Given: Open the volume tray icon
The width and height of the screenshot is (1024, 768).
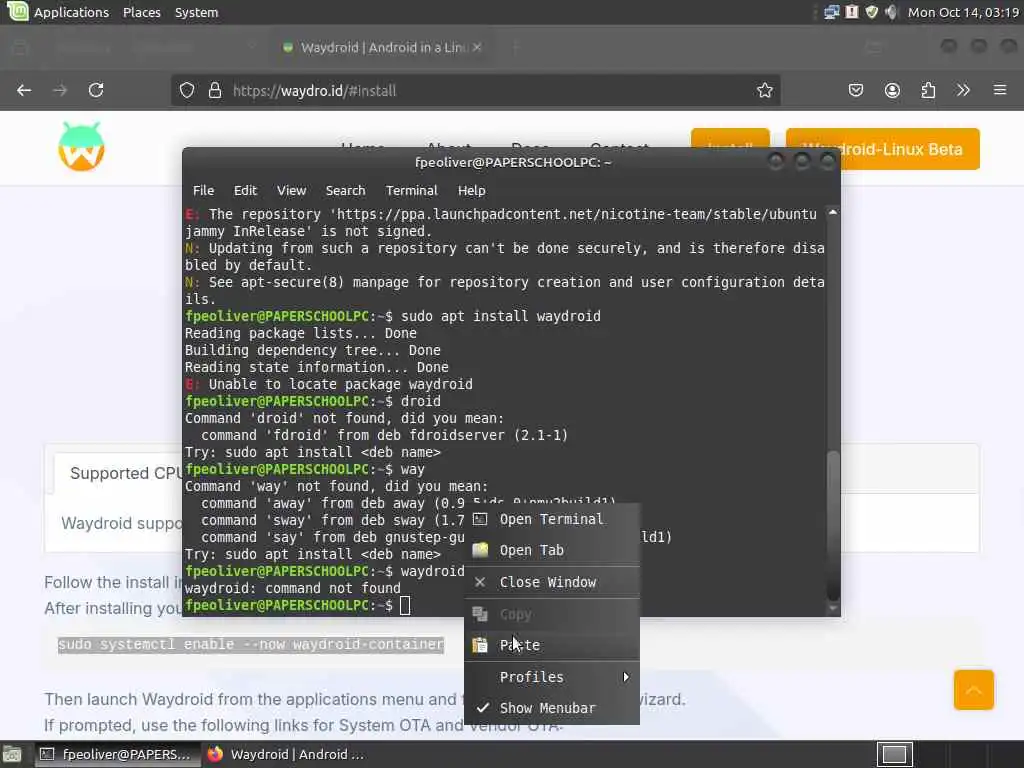Looking at the screenshot, I should click(891, 12).
